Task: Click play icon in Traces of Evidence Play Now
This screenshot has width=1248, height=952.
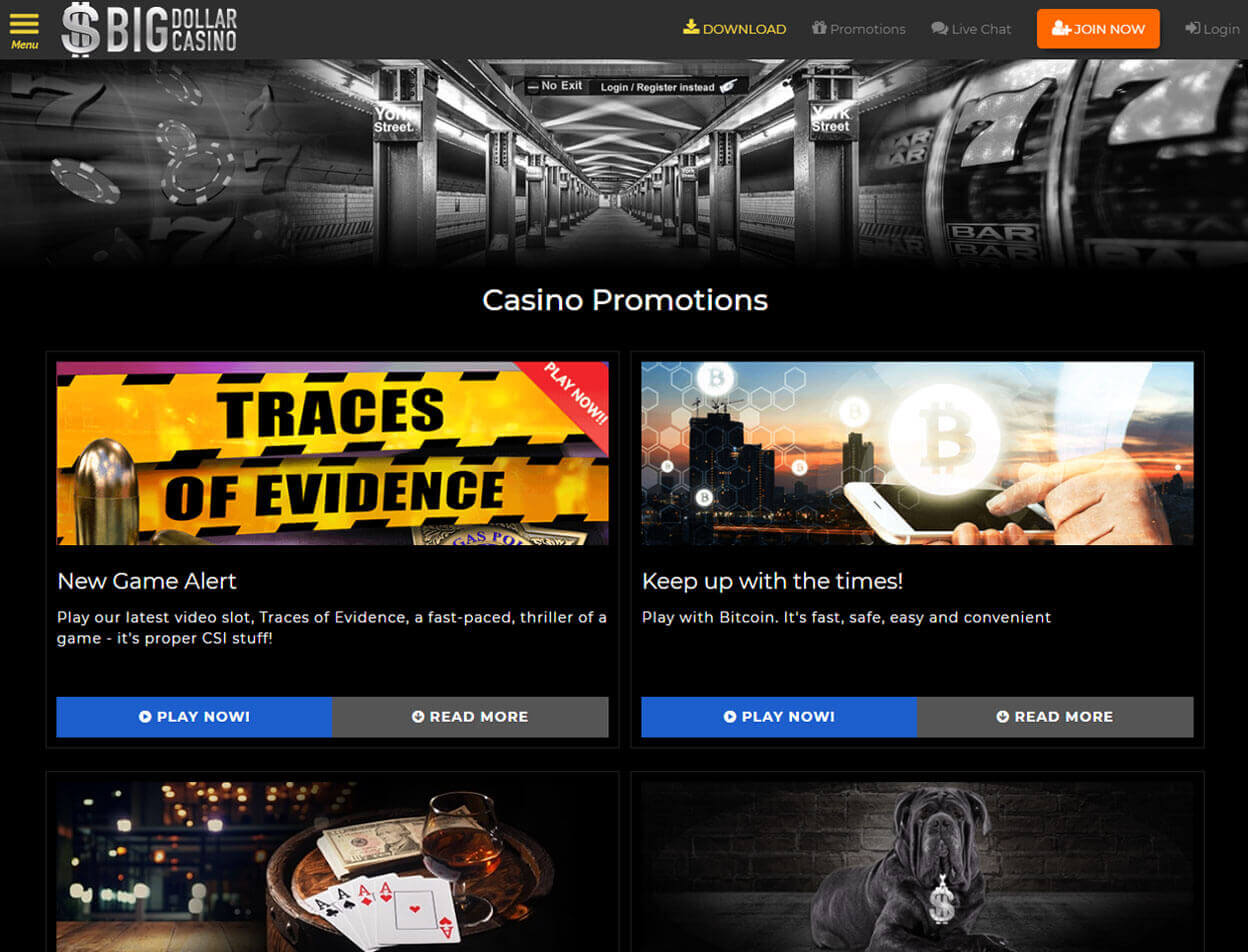Action: (x=145, y=717)
